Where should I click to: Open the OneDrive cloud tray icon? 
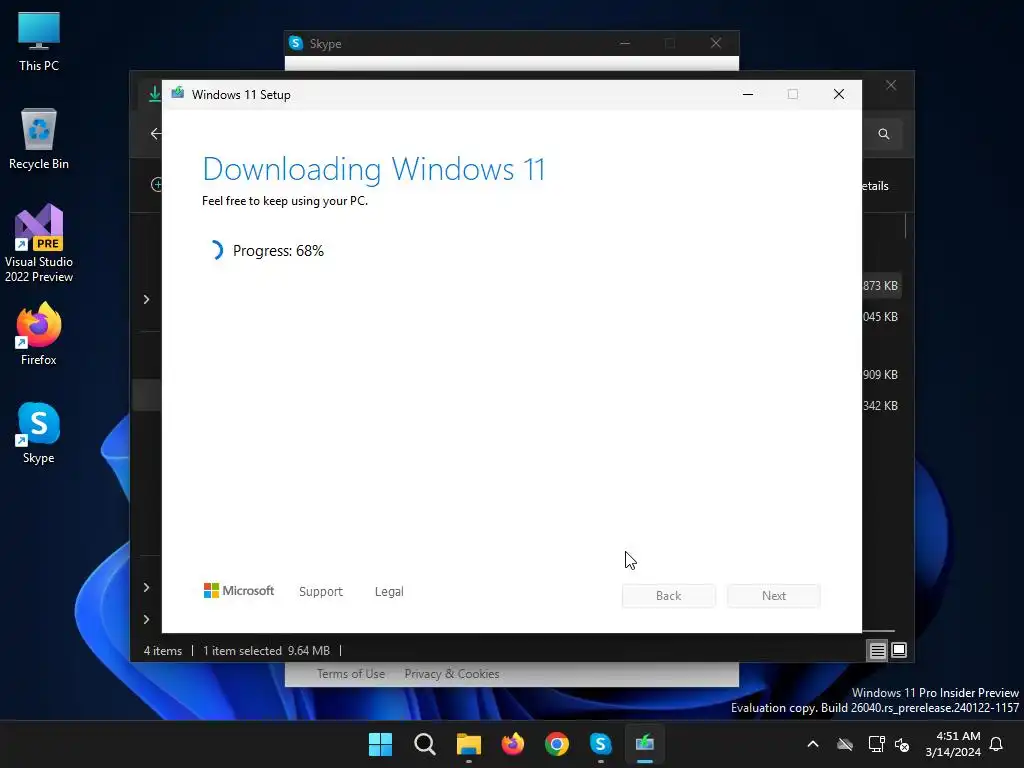[845, 744]
